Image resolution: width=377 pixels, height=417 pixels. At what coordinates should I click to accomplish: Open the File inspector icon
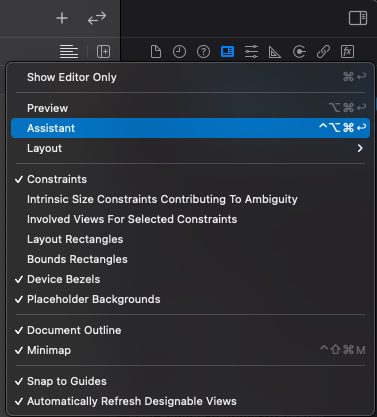coord(156,52)
